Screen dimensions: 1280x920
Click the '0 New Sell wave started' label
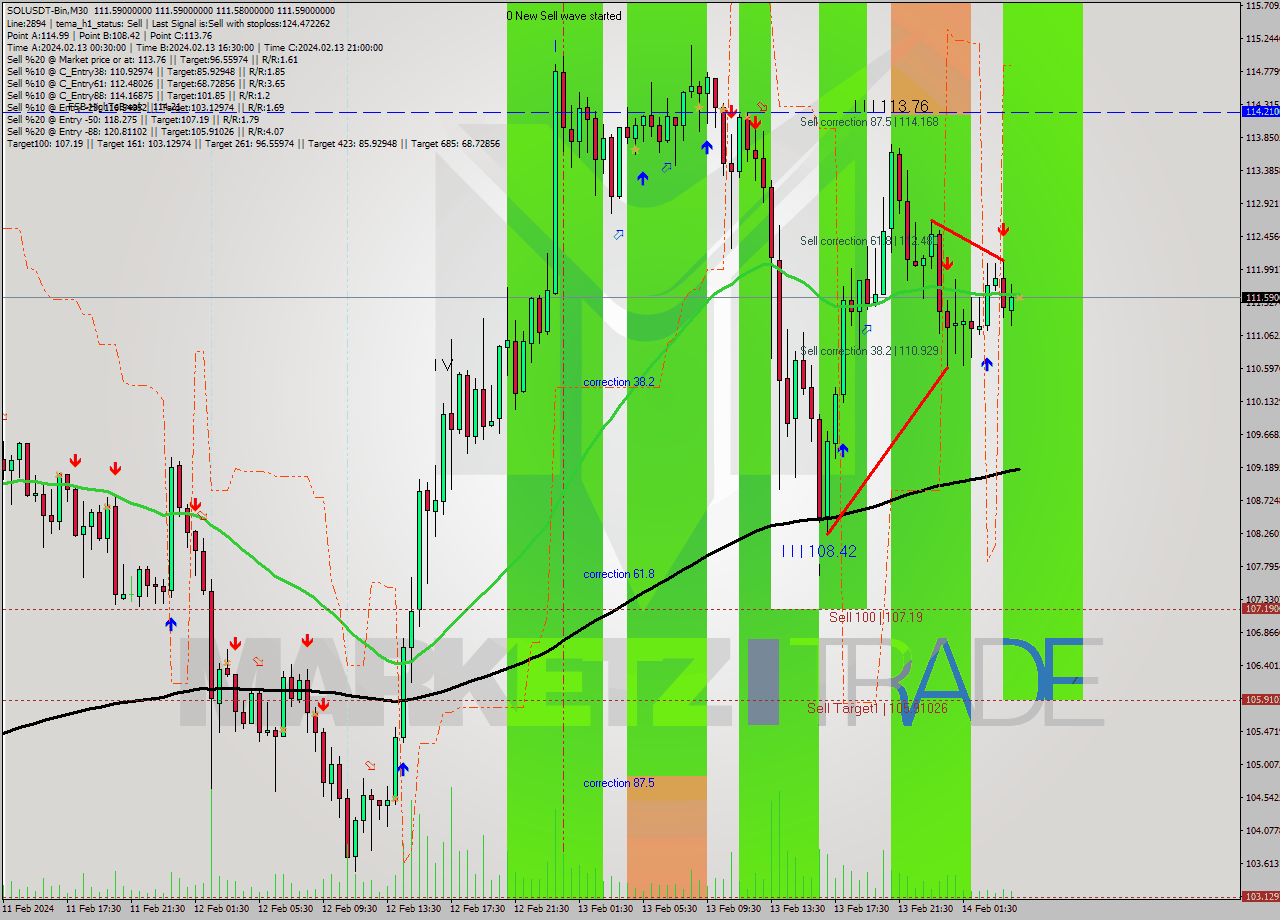[x=563, y=16]
